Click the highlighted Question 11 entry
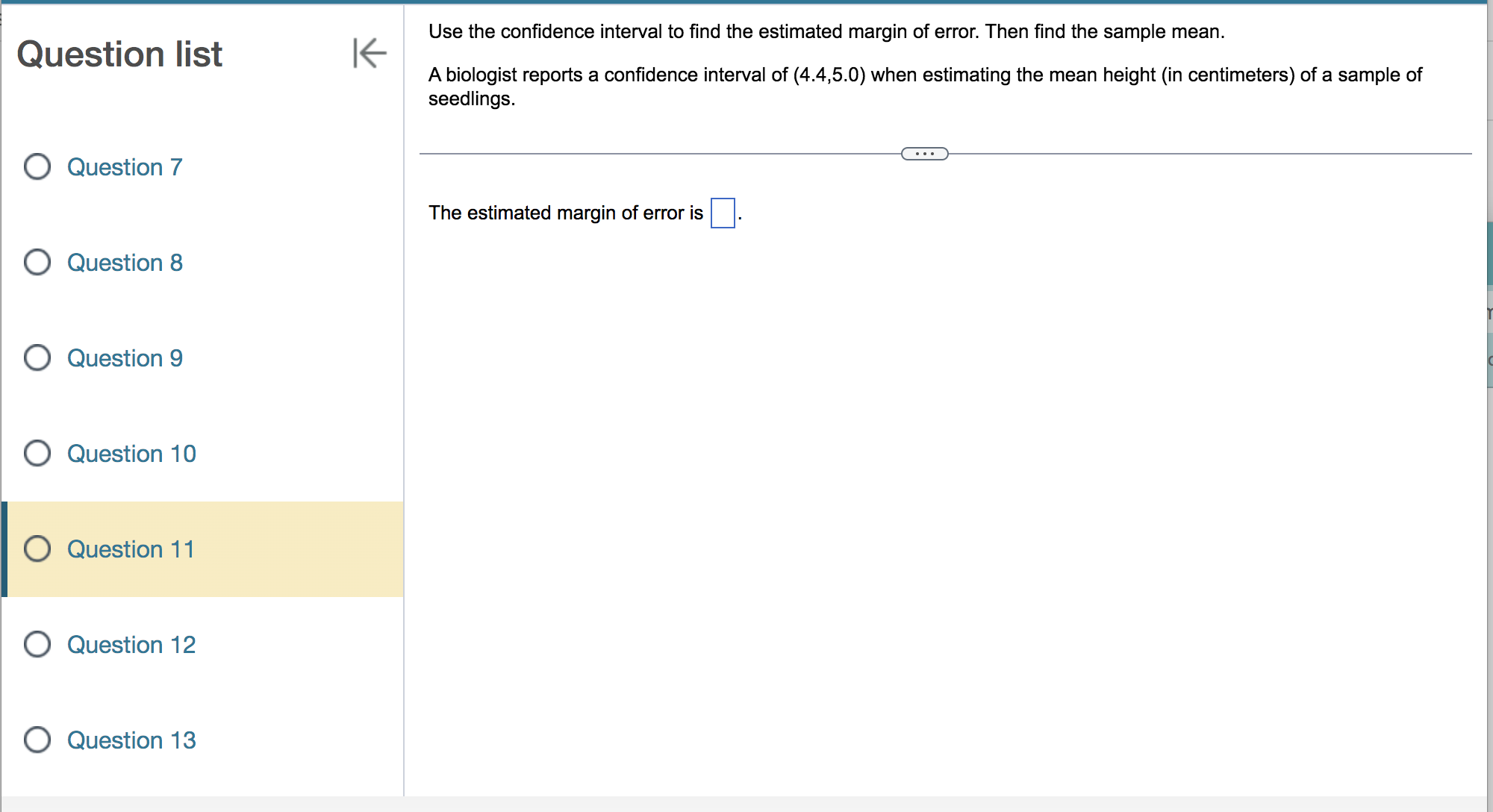The image size is (1493, 812). pyautogui.click(x=131, y=549)
